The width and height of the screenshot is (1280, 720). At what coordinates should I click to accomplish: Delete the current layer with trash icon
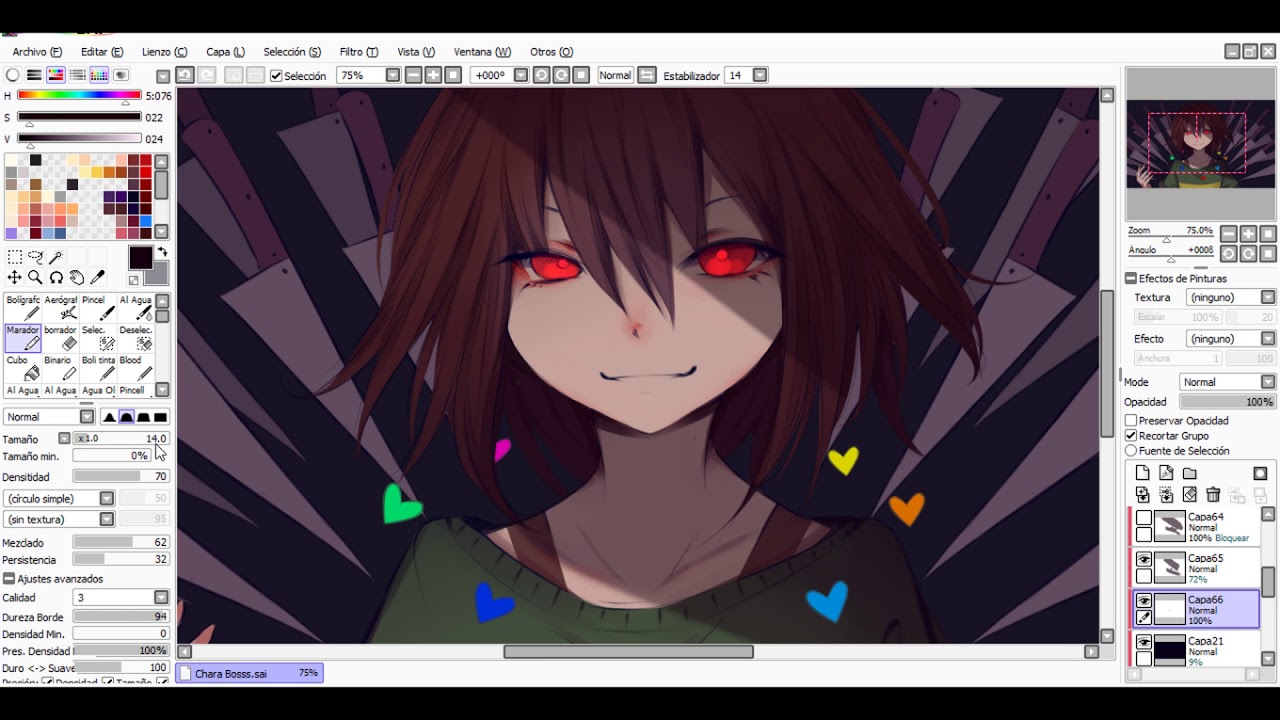[1213, 495]
